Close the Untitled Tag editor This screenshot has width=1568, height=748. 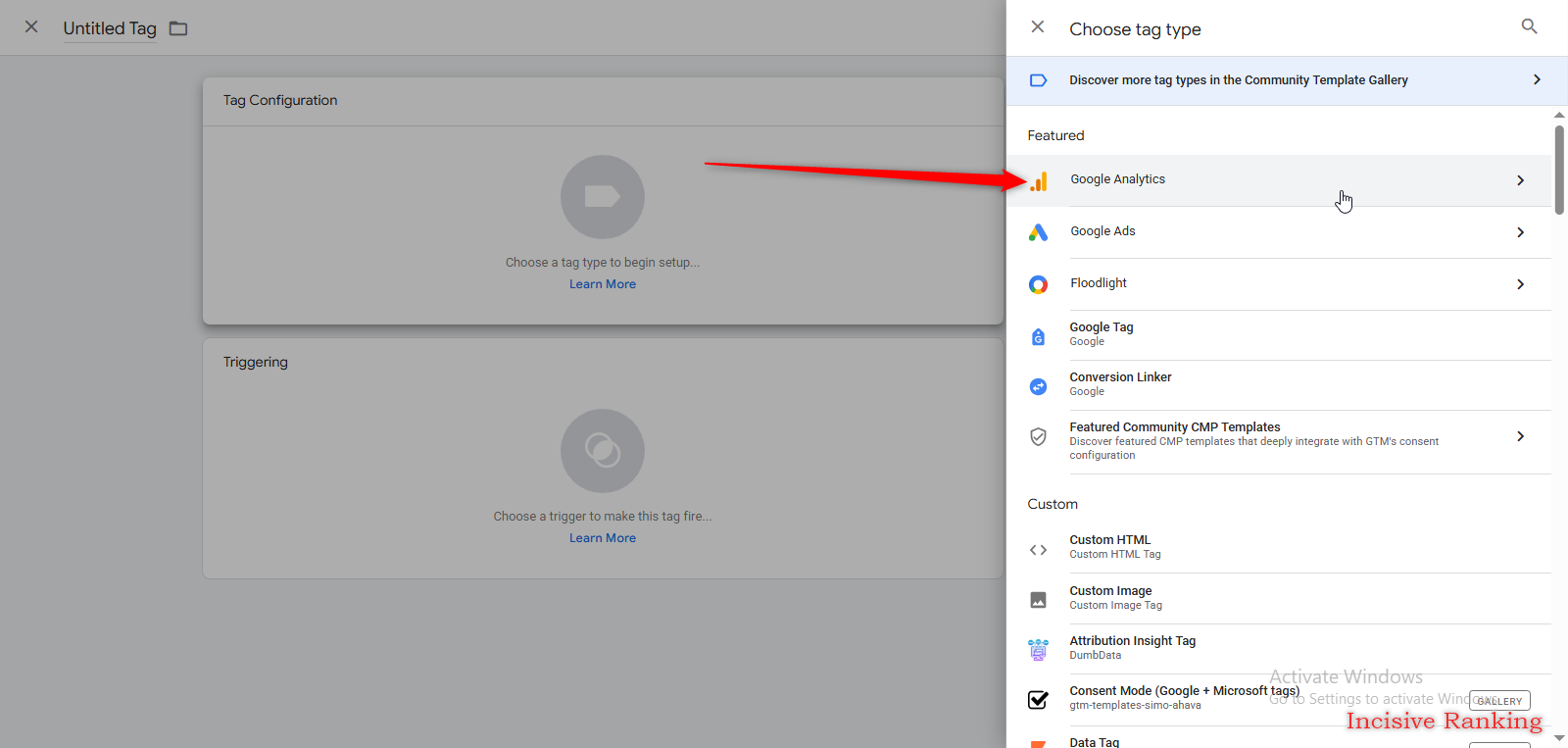[31, 27]
